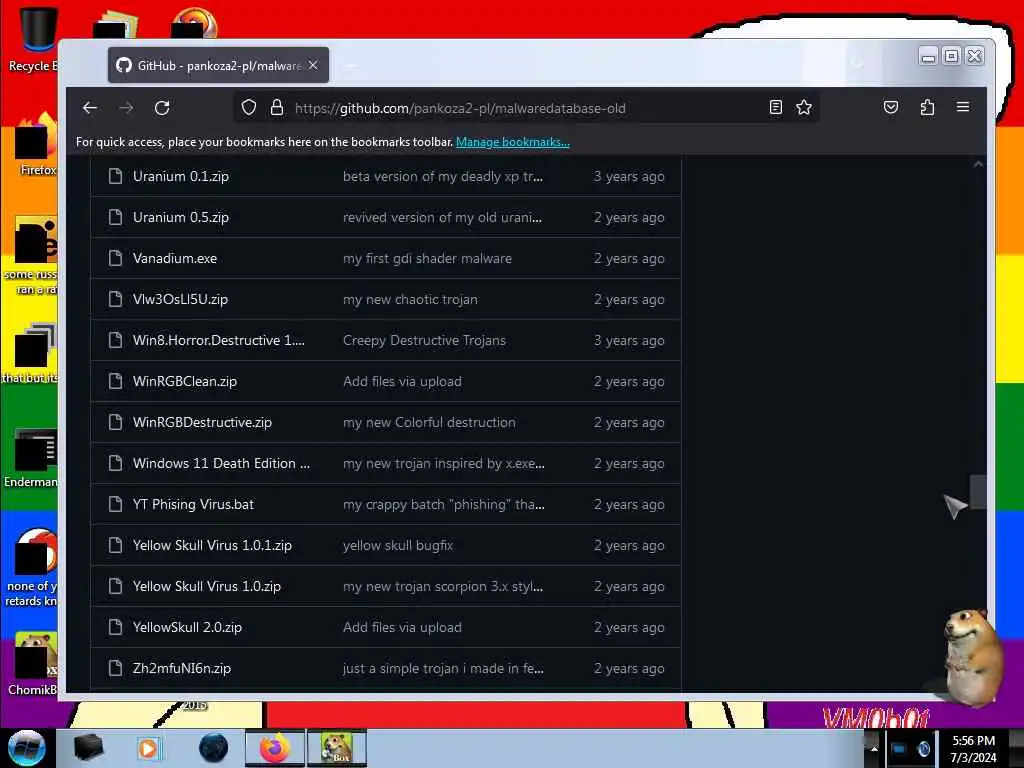Click the forward navigation arrow
The height and width of the screenshot is (768, 1024).
[x=126, y=108]
